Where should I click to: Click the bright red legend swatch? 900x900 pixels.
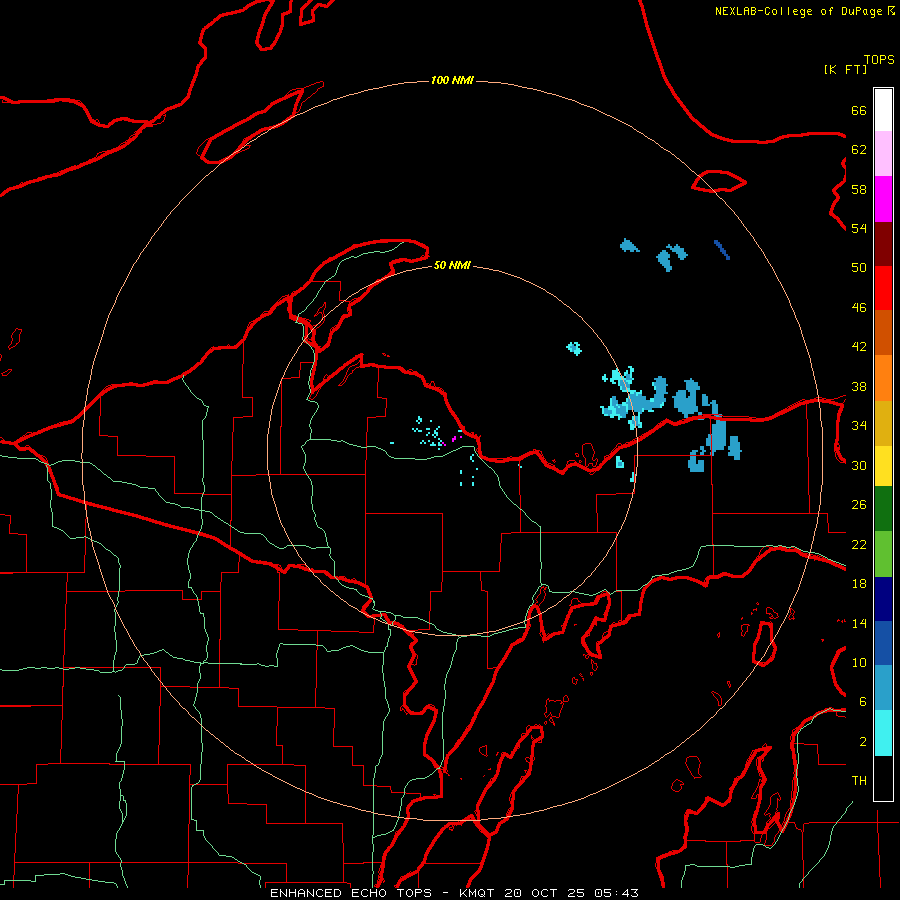(x=883, y=288)
